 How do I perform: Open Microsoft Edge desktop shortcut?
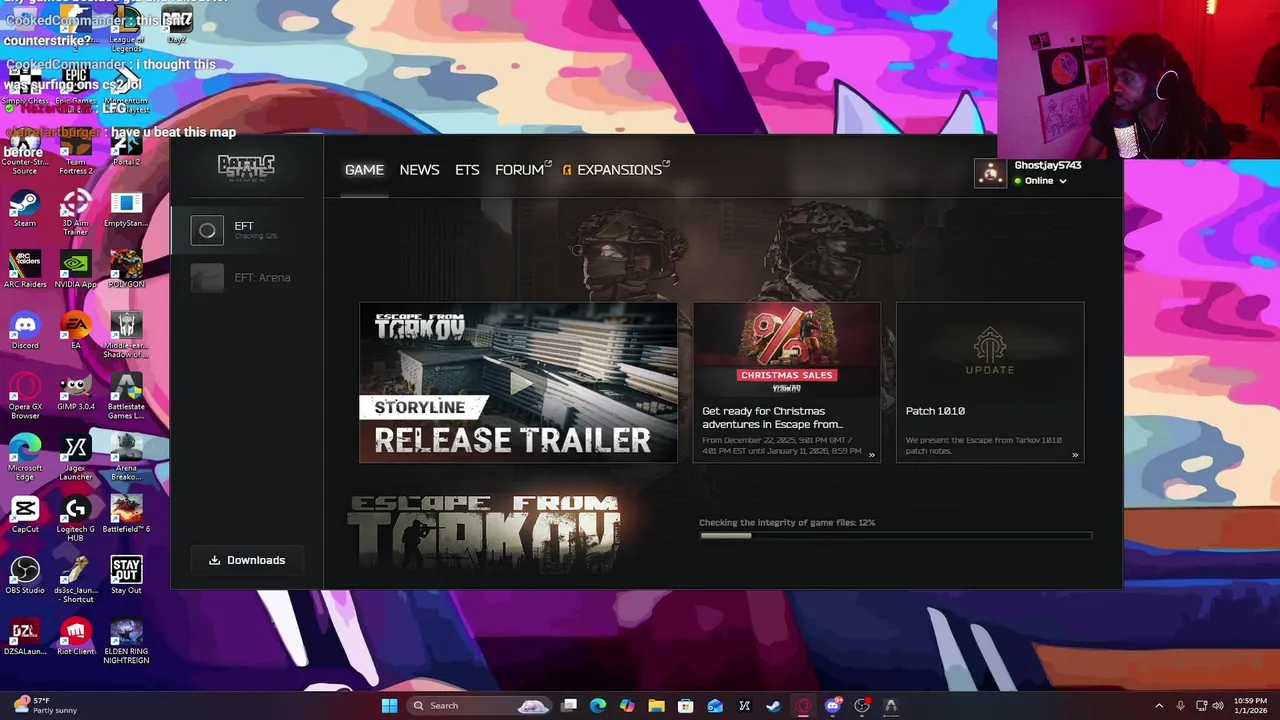[25, 457]
